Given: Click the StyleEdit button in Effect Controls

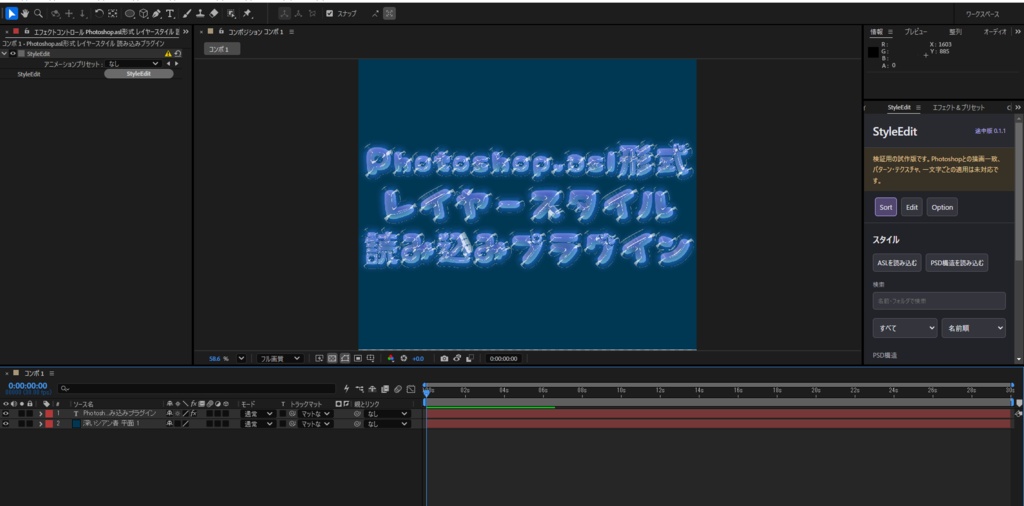Looking at the screenshot, I should (138, 74).
